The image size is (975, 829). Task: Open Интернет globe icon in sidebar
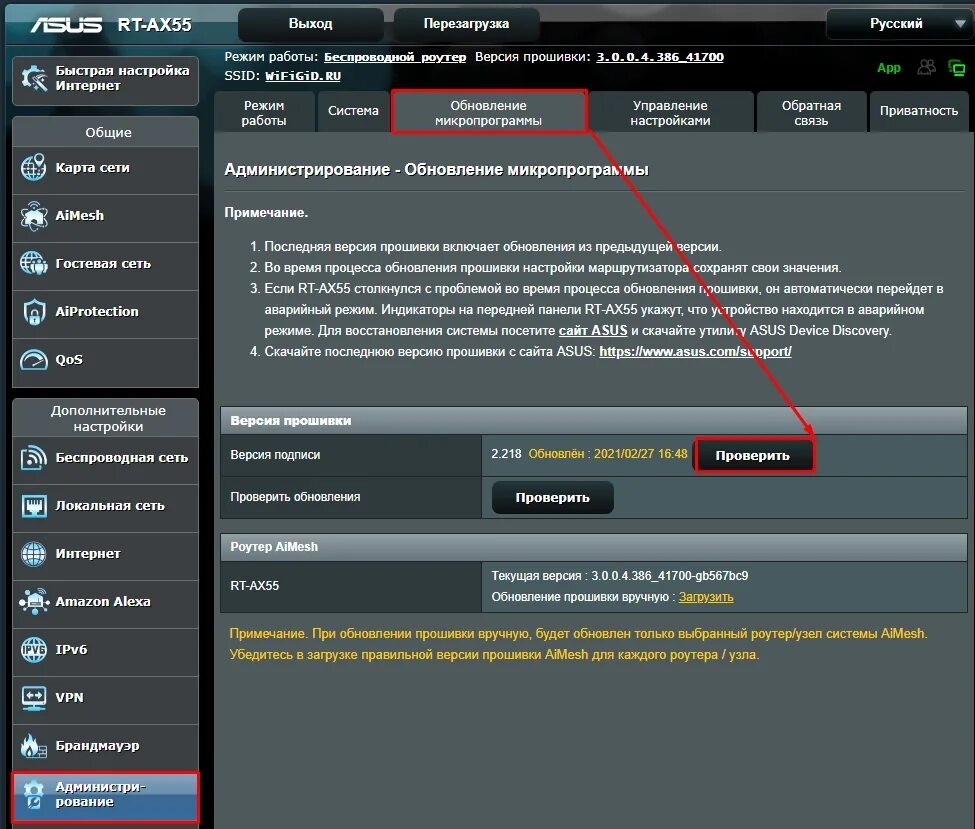pos(34,553)
